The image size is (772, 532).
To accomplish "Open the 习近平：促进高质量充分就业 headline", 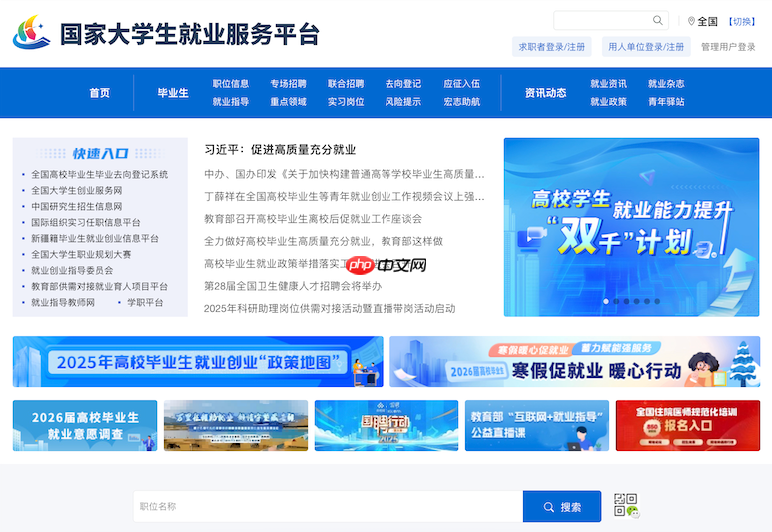I will click(280, 150).
